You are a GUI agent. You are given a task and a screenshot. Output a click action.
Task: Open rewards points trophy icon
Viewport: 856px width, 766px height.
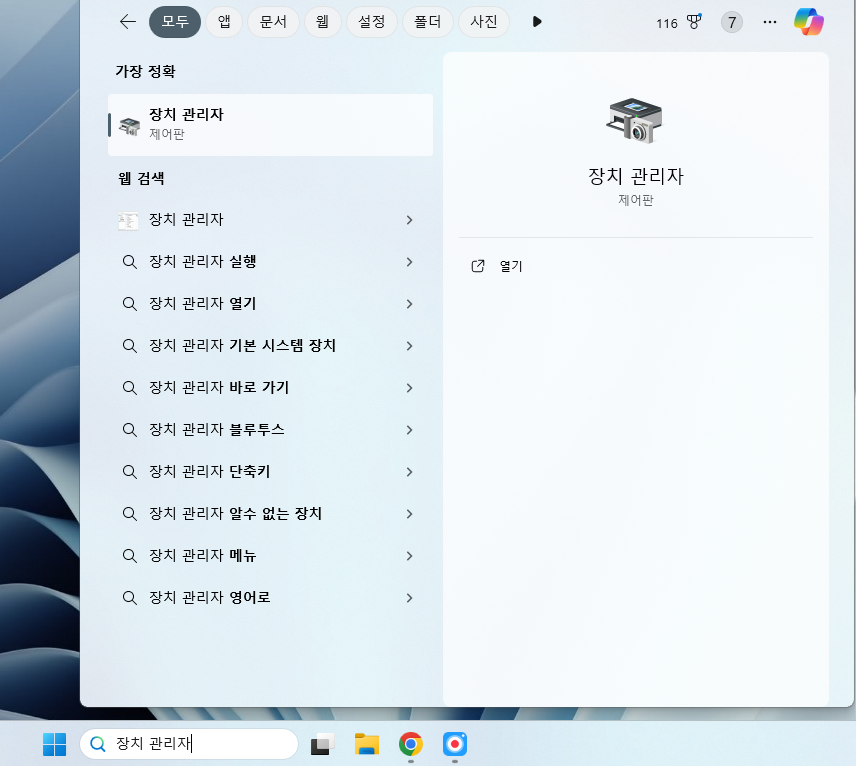point(694,22)
